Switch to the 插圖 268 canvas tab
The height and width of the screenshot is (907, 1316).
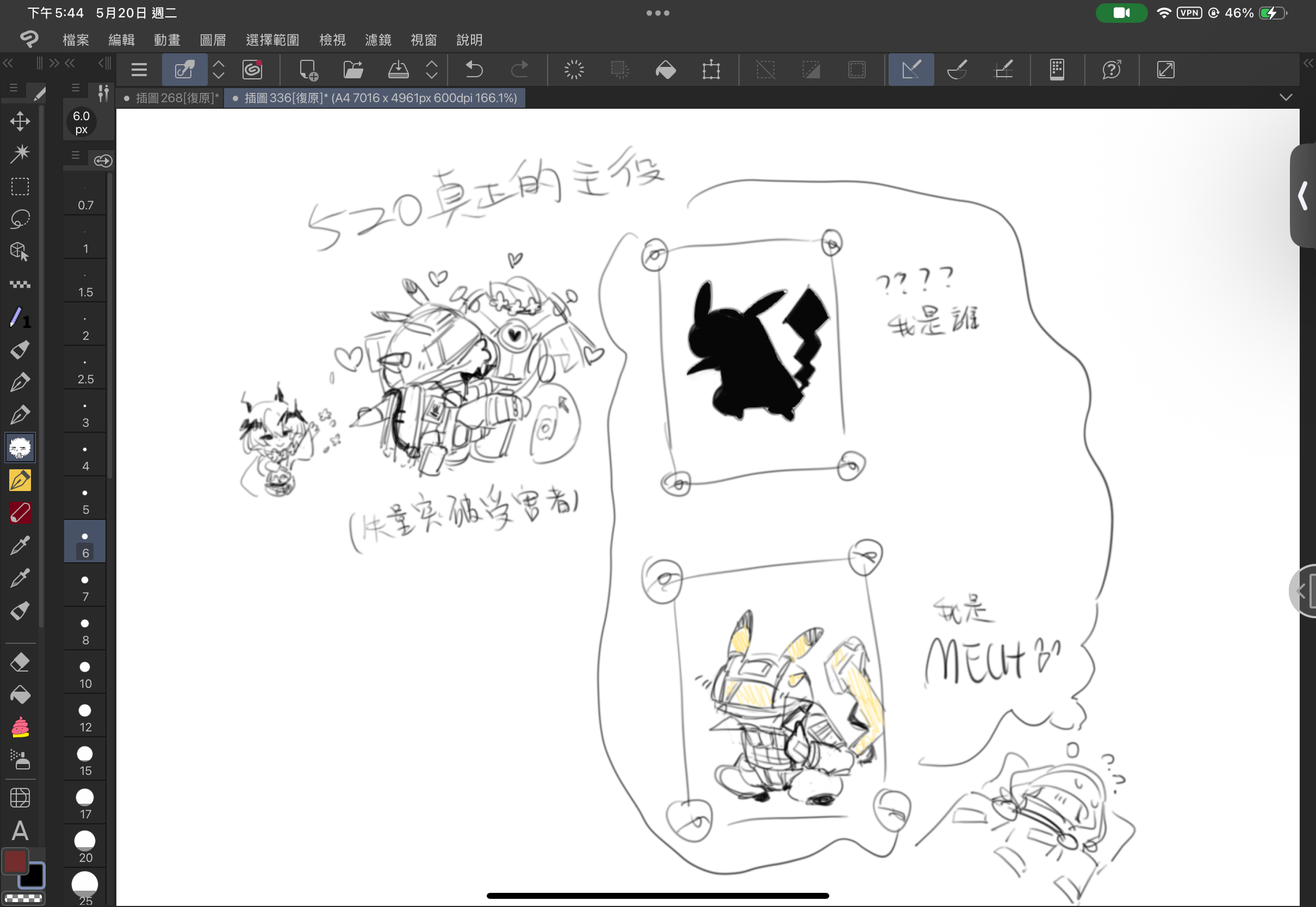[x=171, y=98]
